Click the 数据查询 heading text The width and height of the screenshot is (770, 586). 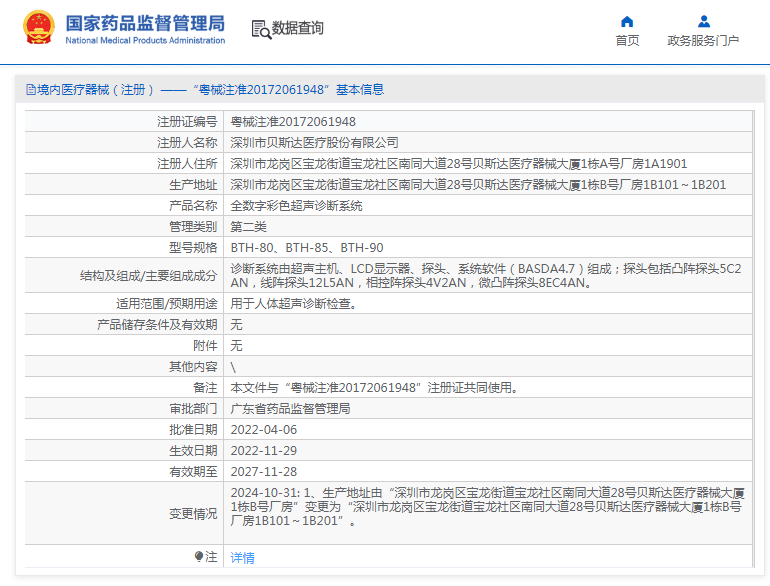pos(297,28)
